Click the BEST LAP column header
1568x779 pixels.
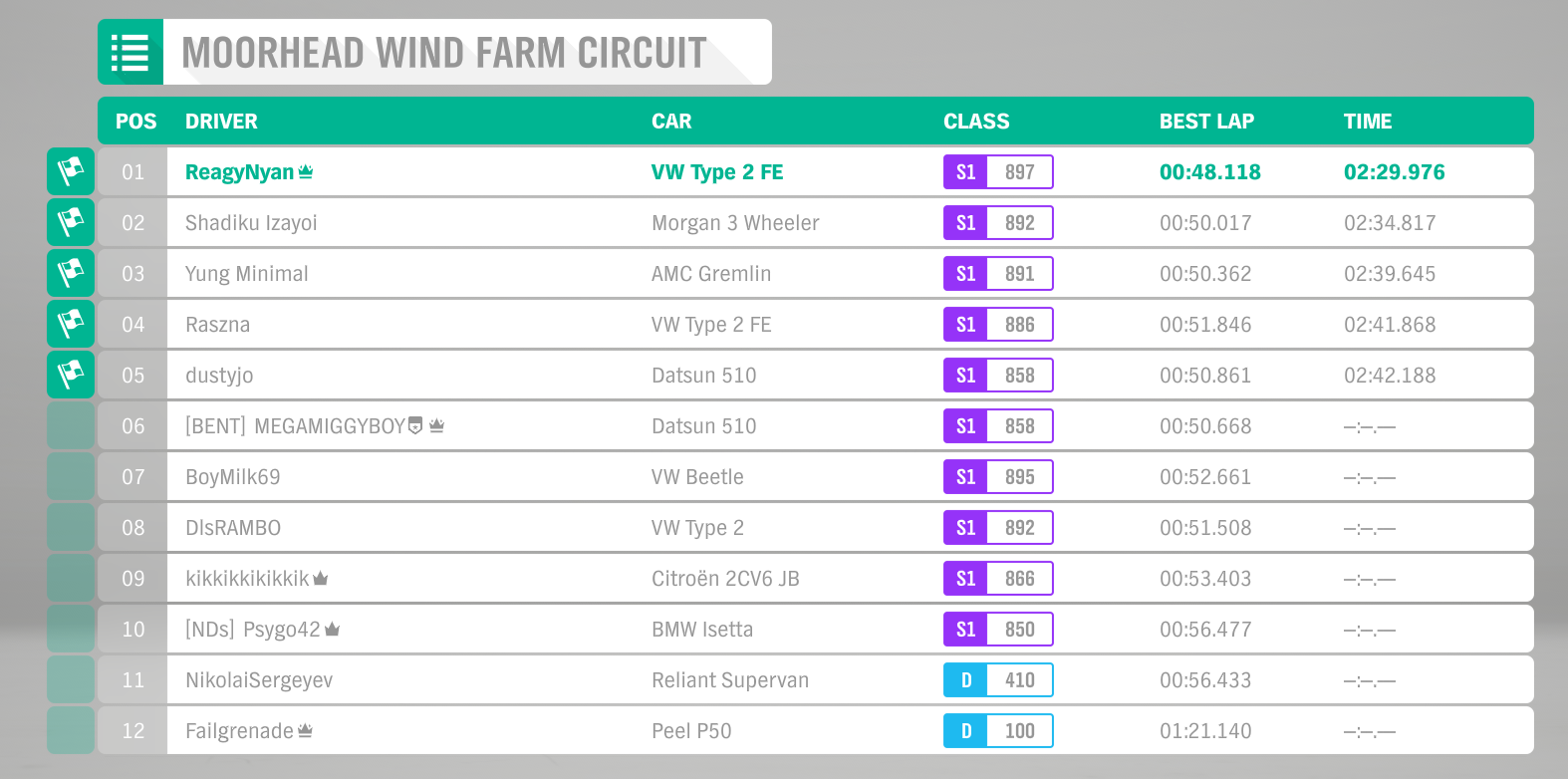pos(1206,122)
